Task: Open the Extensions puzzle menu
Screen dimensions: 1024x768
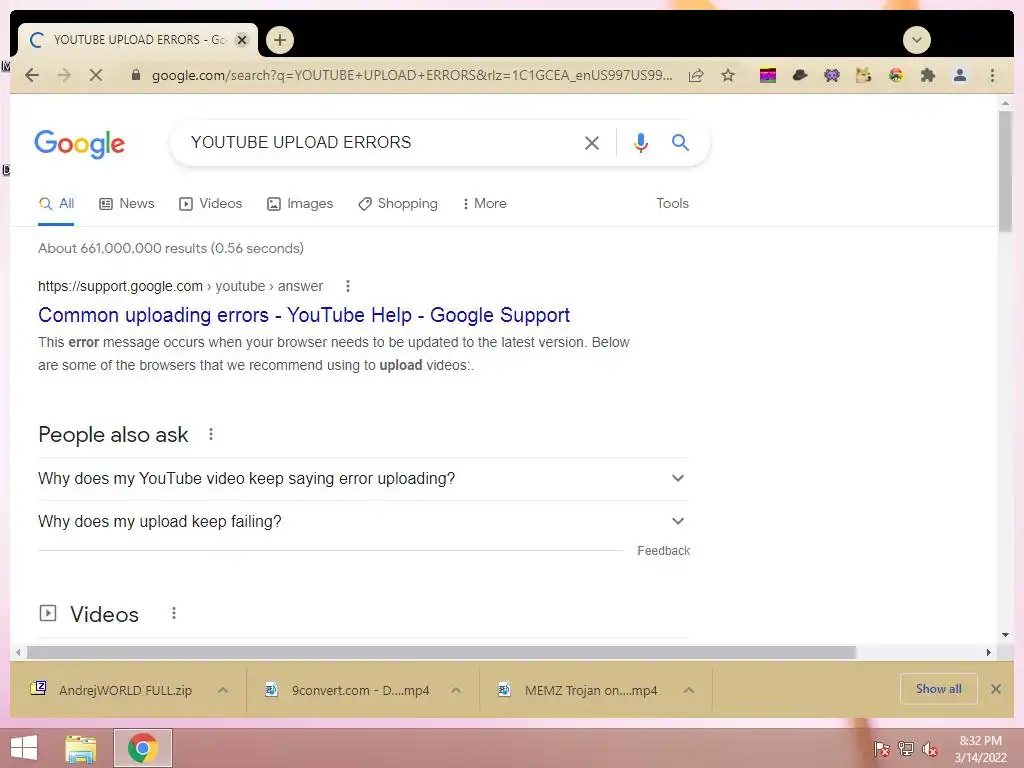Action: (927, 75)
